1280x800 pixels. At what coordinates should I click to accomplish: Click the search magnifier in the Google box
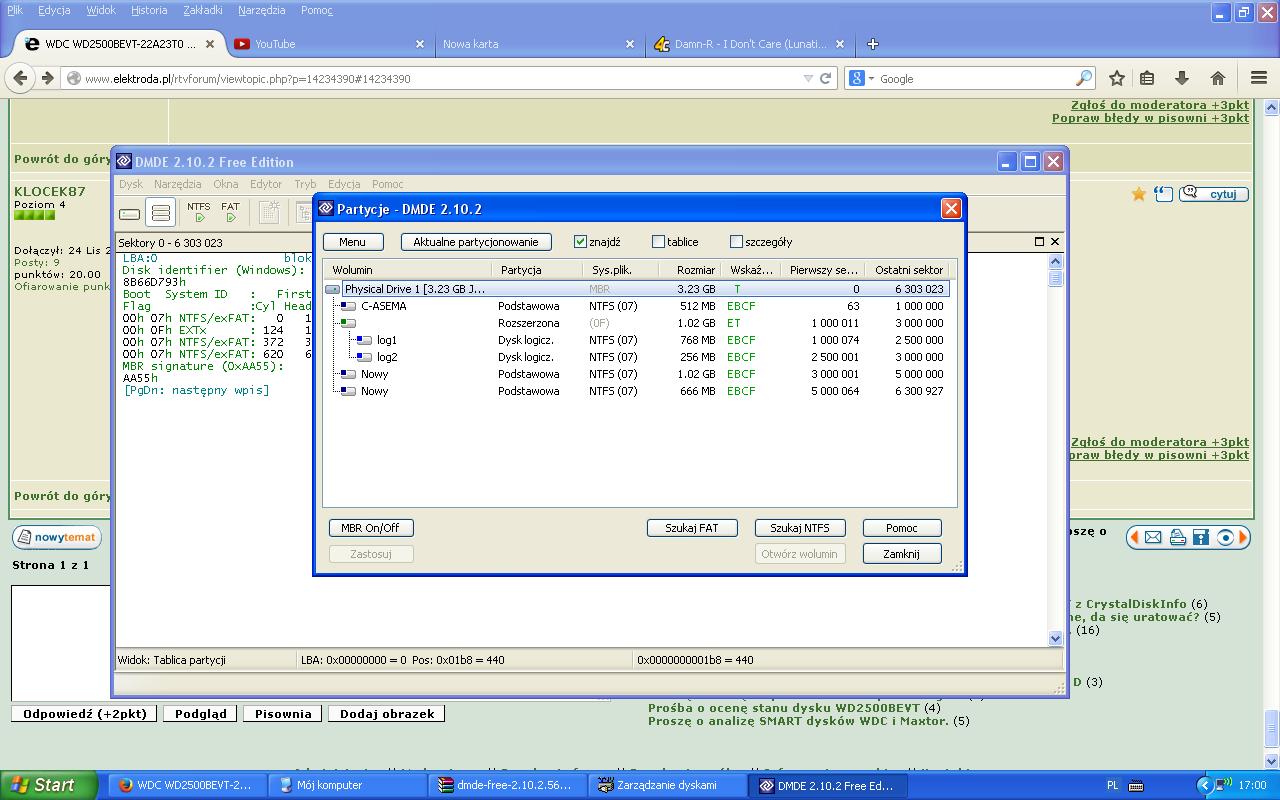(x=1084, y=78)
